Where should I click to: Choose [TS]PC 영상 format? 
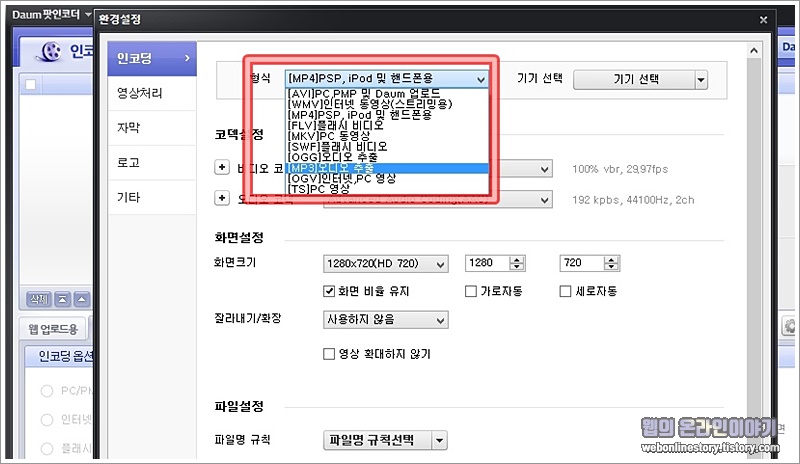386,189
